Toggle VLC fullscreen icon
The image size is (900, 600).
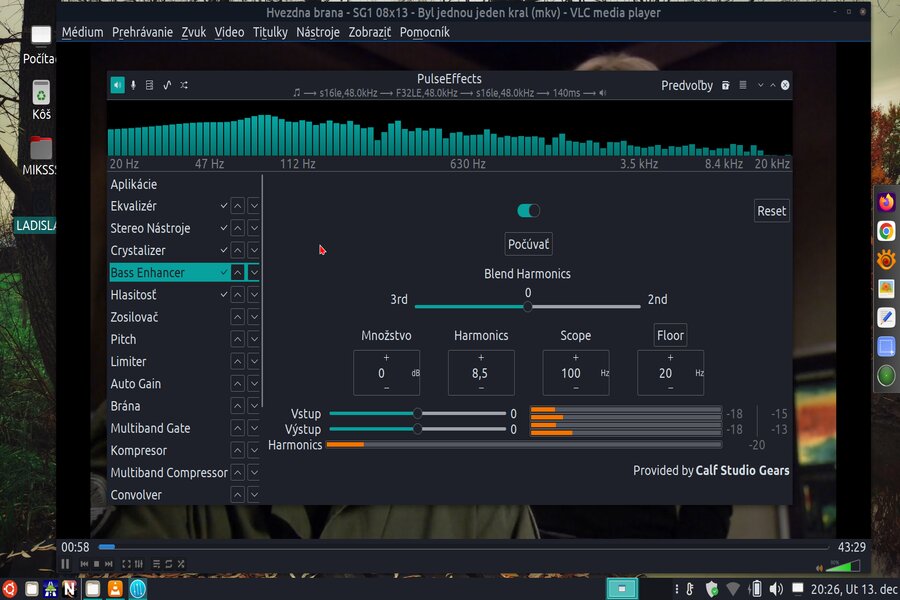point(127,564)
